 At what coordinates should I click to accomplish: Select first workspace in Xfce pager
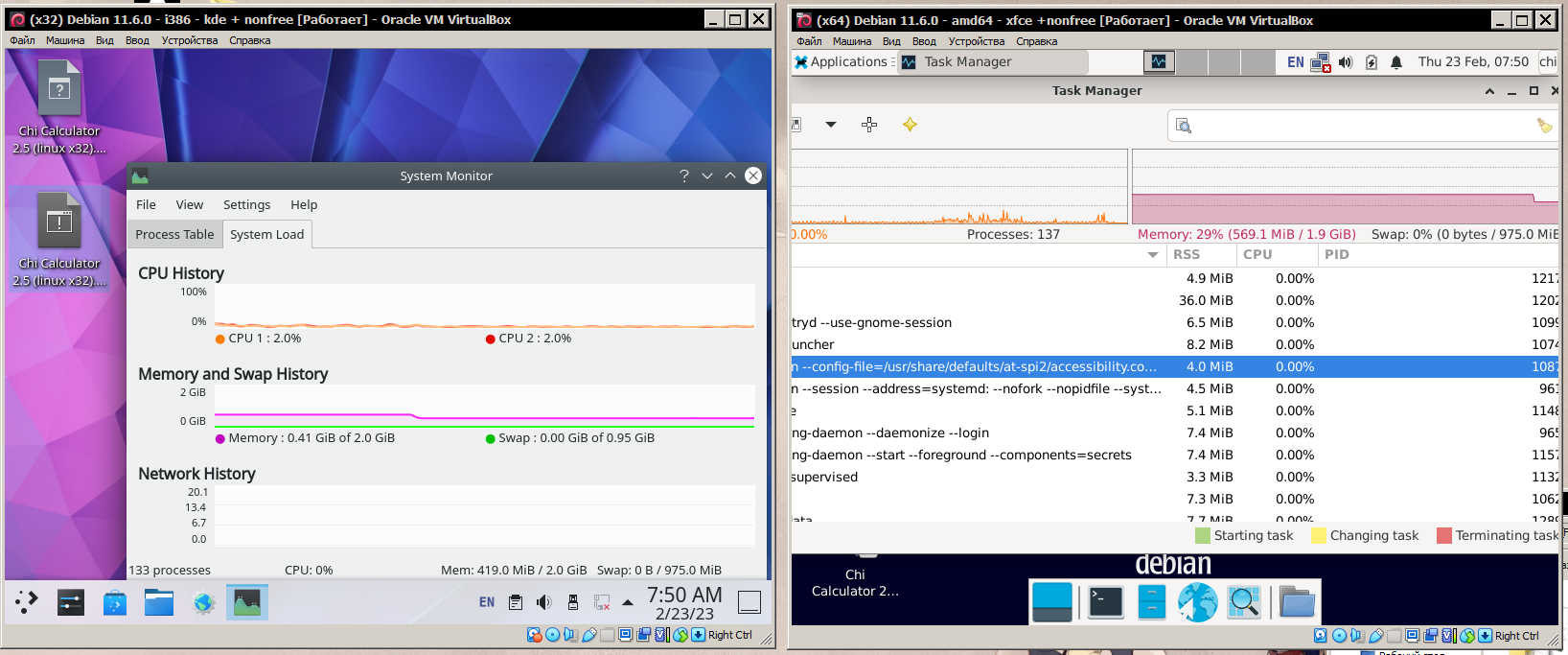[1160, 61]
